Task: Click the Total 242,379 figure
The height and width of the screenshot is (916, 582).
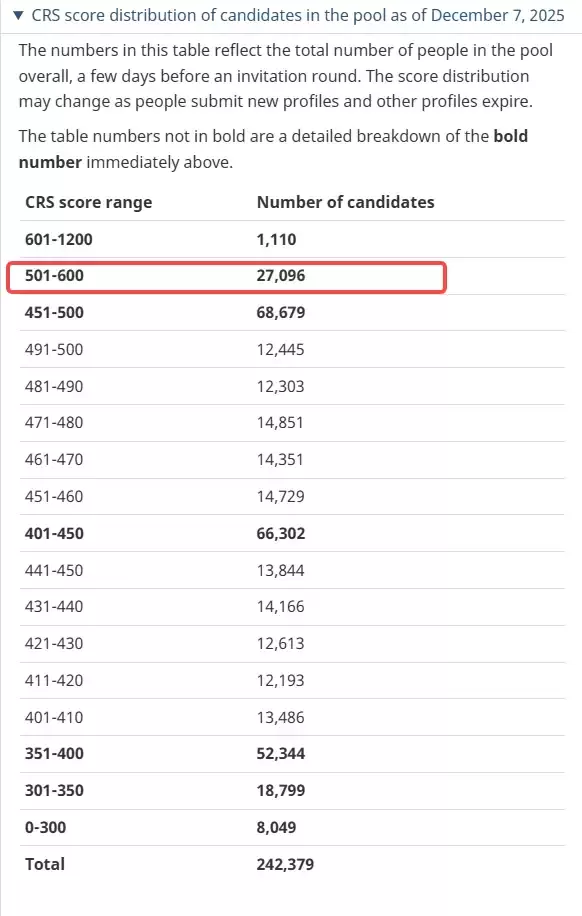Action: point(285,864)
